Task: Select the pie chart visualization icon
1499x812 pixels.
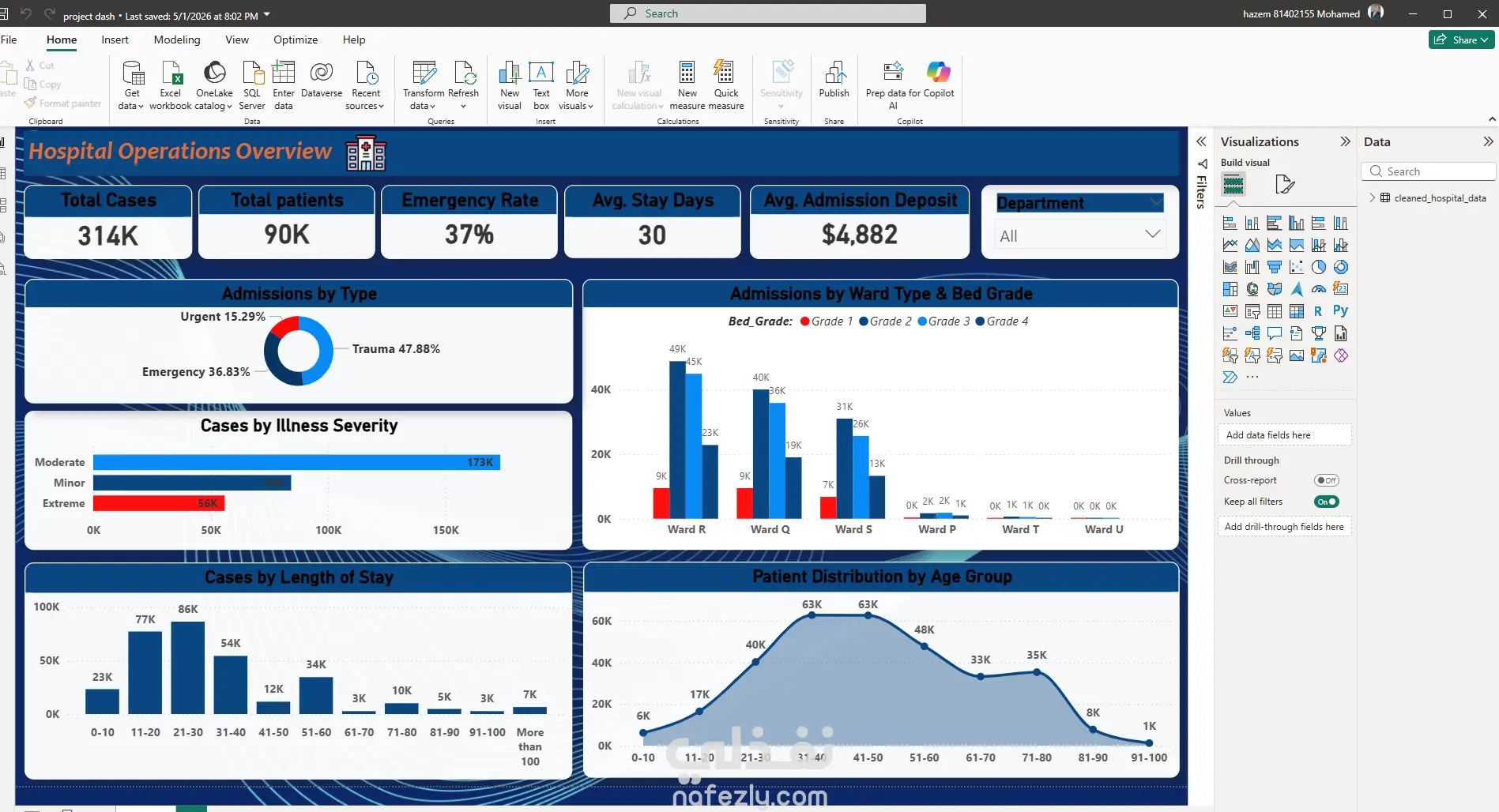Action: pyautogui.click(x=1319, y=267)
